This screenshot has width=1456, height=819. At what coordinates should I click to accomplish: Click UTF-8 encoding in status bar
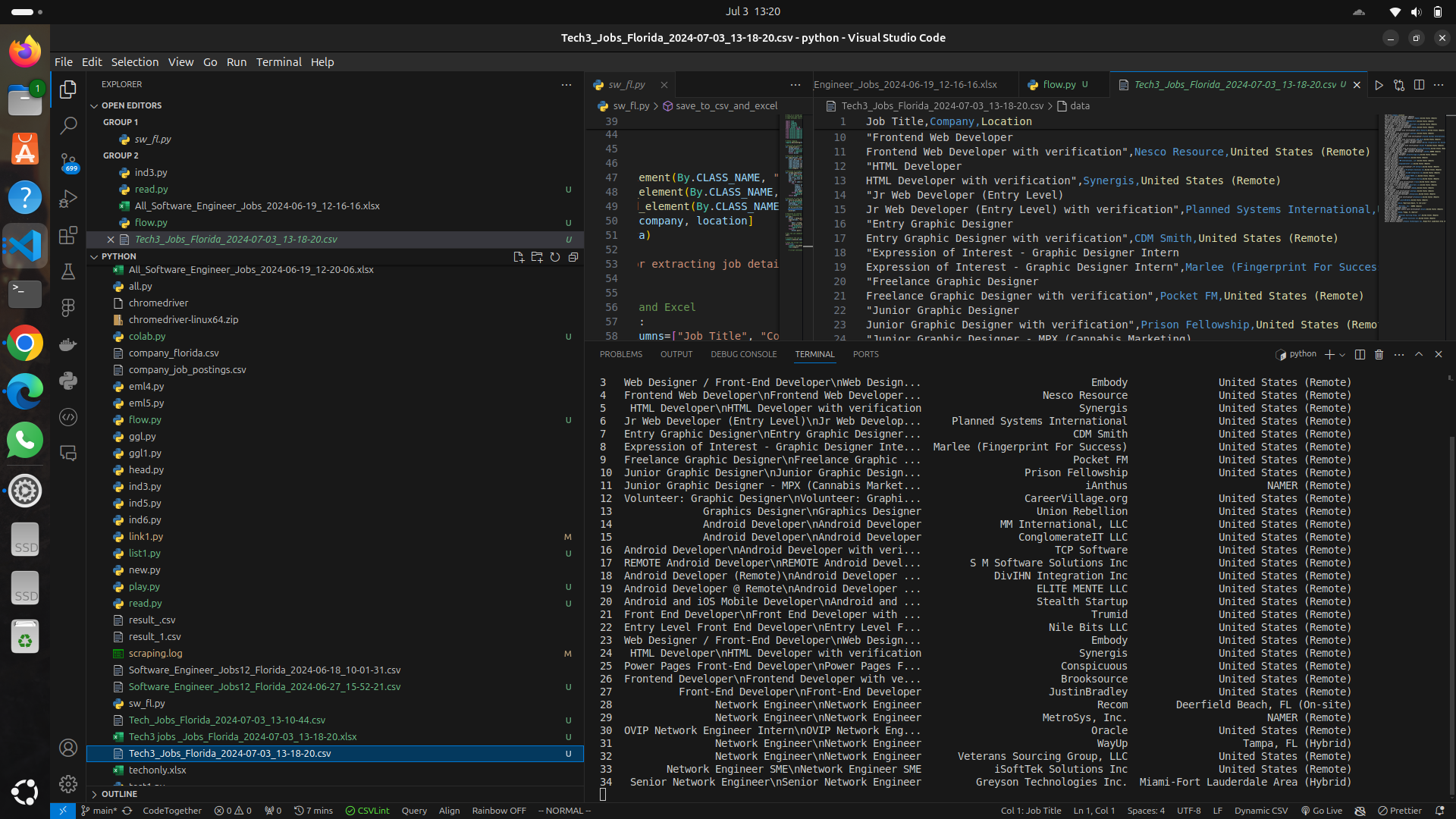click(x=1189, y=811)
